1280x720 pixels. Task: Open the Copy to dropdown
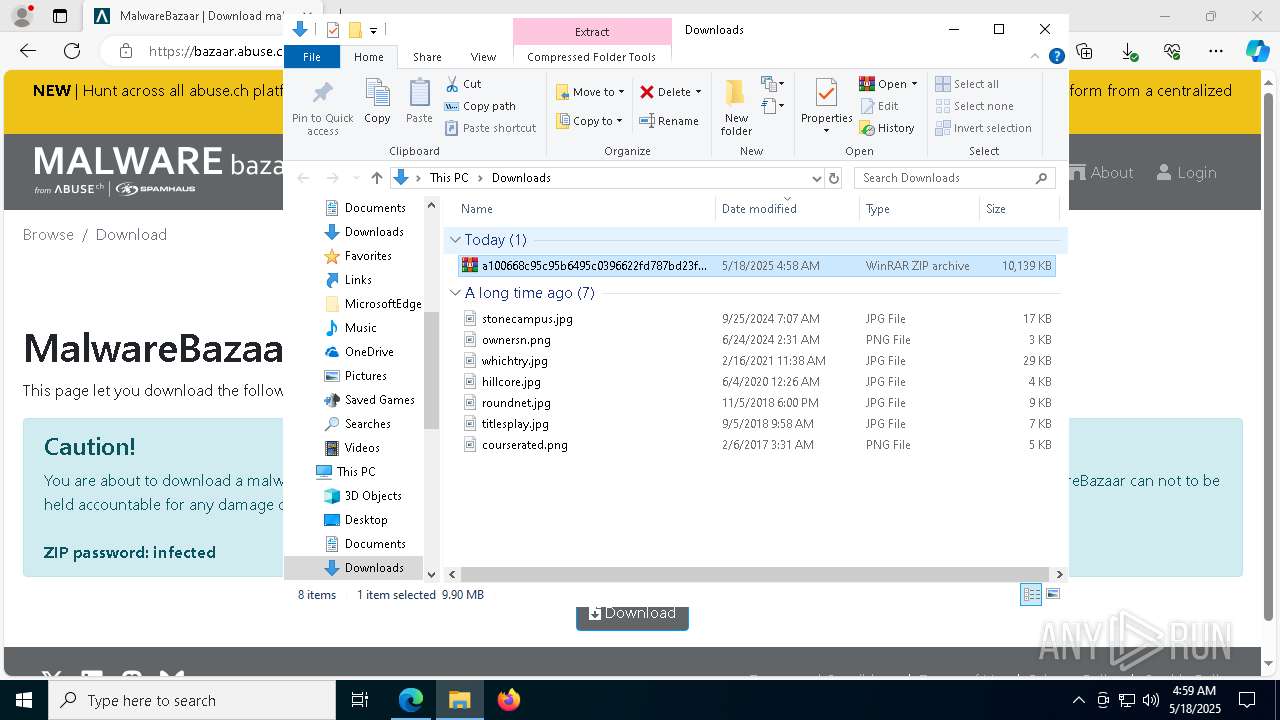[x=589, y=121]
